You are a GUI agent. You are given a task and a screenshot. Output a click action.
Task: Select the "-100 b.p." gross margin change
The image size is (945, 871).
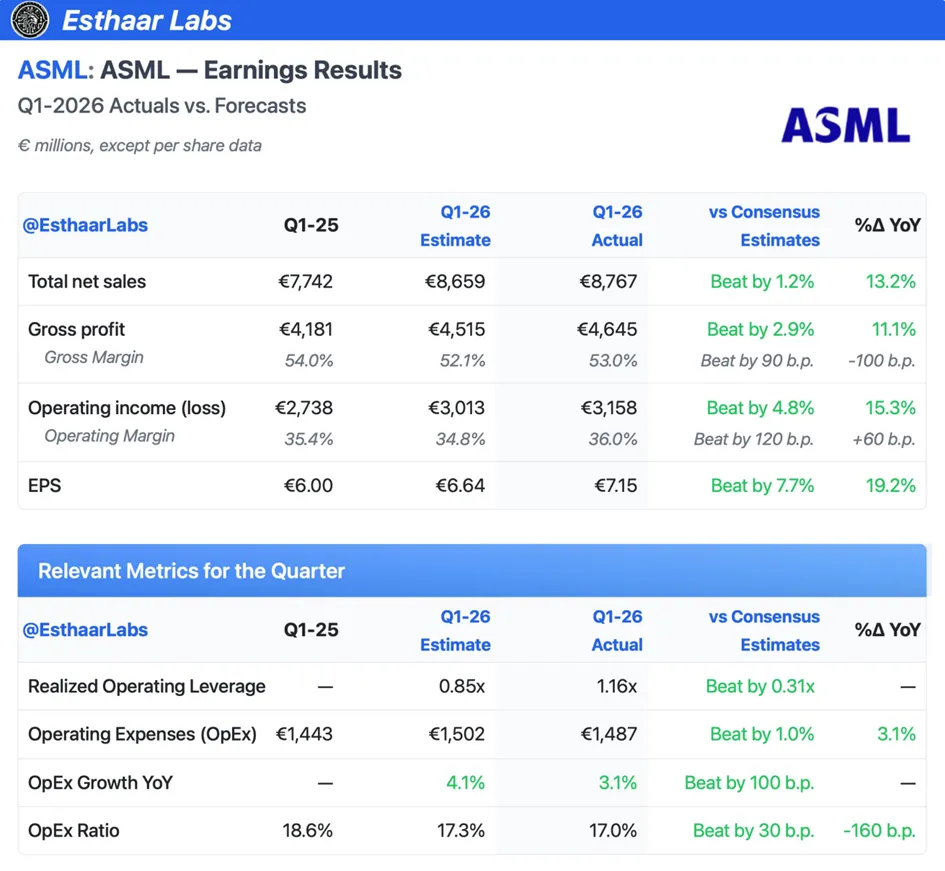coord(882,360)
